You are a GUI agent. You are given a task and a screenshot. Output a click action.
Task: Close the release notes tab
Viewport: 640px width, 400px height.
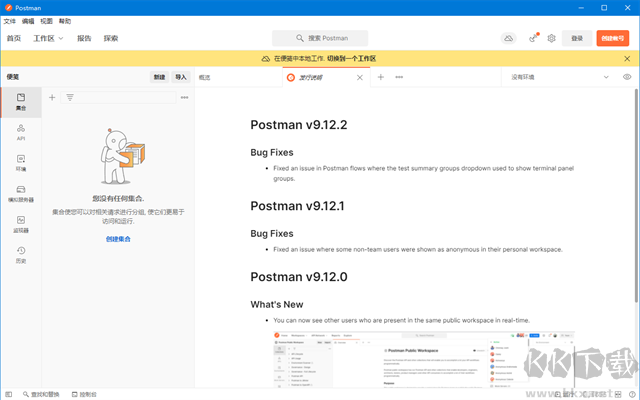click(x=360, y=78)
